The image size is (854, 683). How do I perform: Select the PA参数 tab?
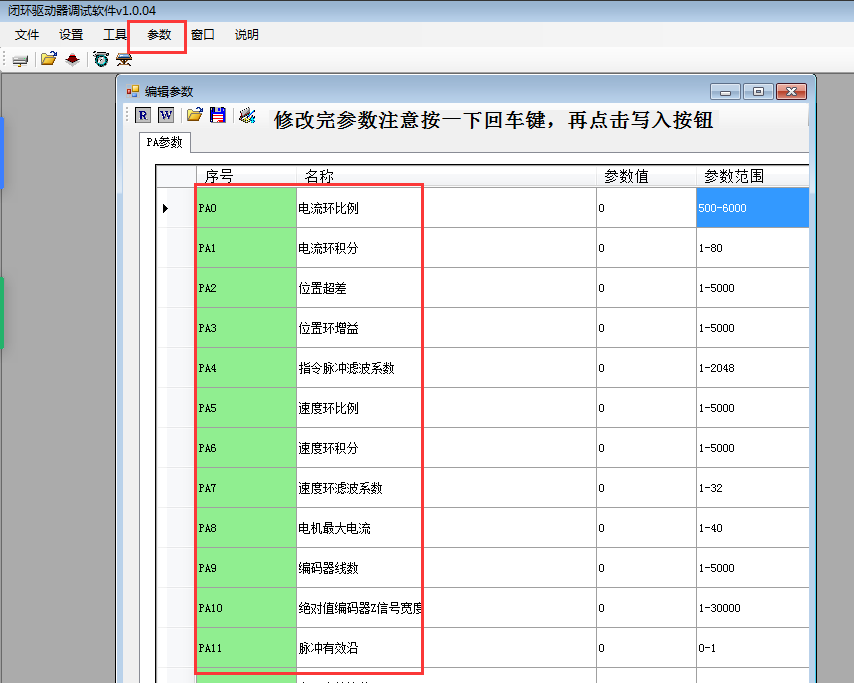(x=164, y=142)
